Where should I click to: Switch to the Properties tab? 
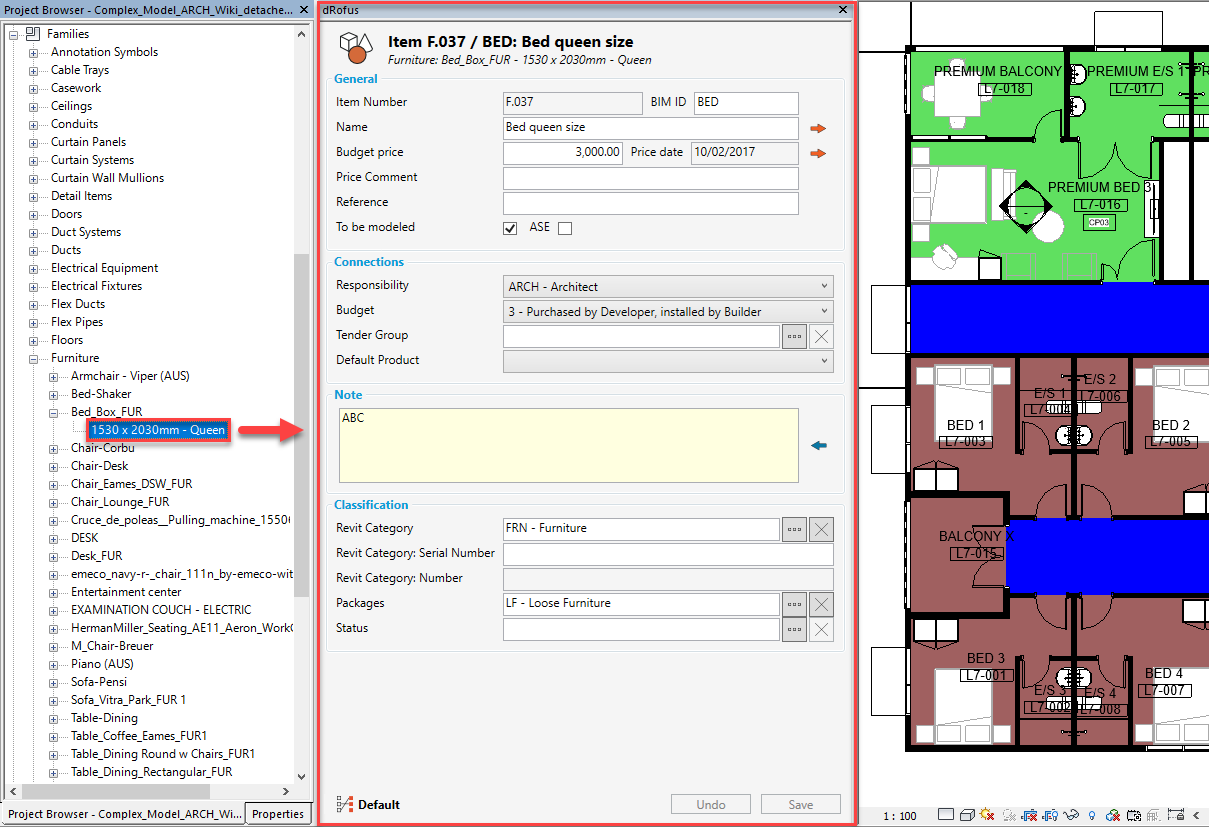278,814
